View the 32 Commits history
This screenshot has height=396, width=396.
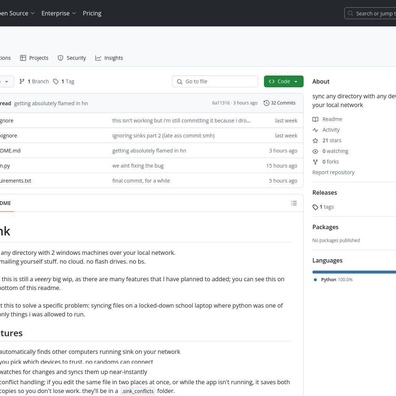[x=279, y=103]
